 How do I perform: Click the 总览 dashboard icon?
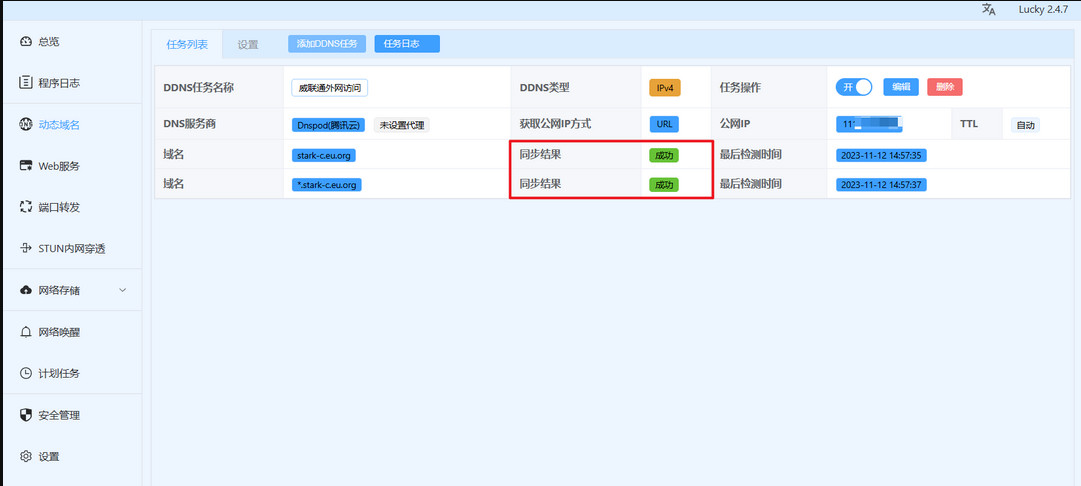(26, 41)
